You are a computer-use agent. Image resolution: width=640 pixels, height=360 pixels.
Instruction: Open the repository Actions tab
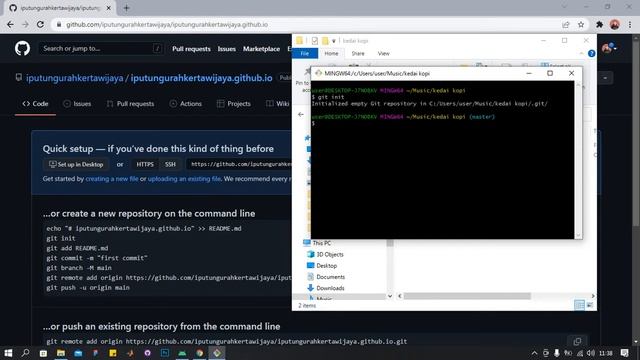(x=186, y=104)
